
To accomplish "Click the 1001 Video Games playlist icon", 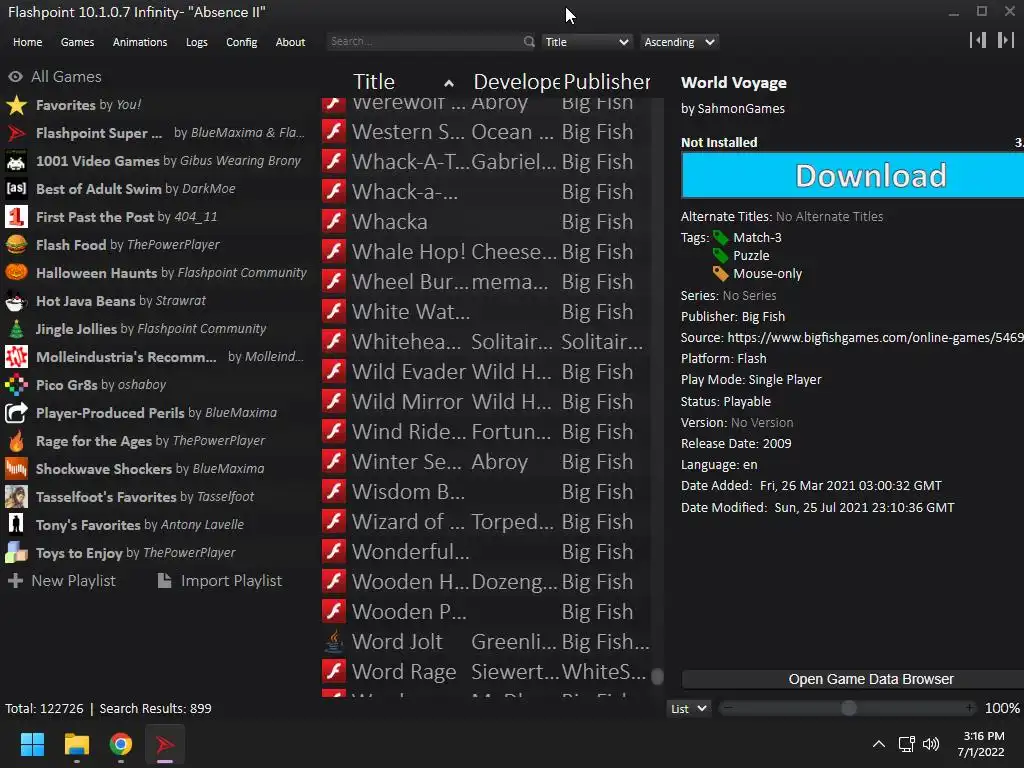I will (x=16, y=161).
